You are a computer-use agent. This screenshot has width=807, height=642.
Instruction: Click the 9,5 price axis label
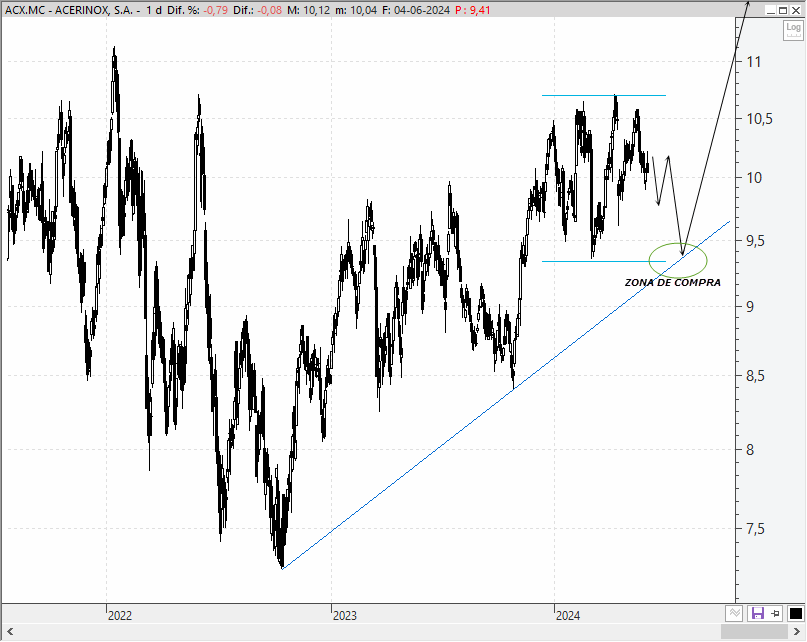tap(757, 241)
